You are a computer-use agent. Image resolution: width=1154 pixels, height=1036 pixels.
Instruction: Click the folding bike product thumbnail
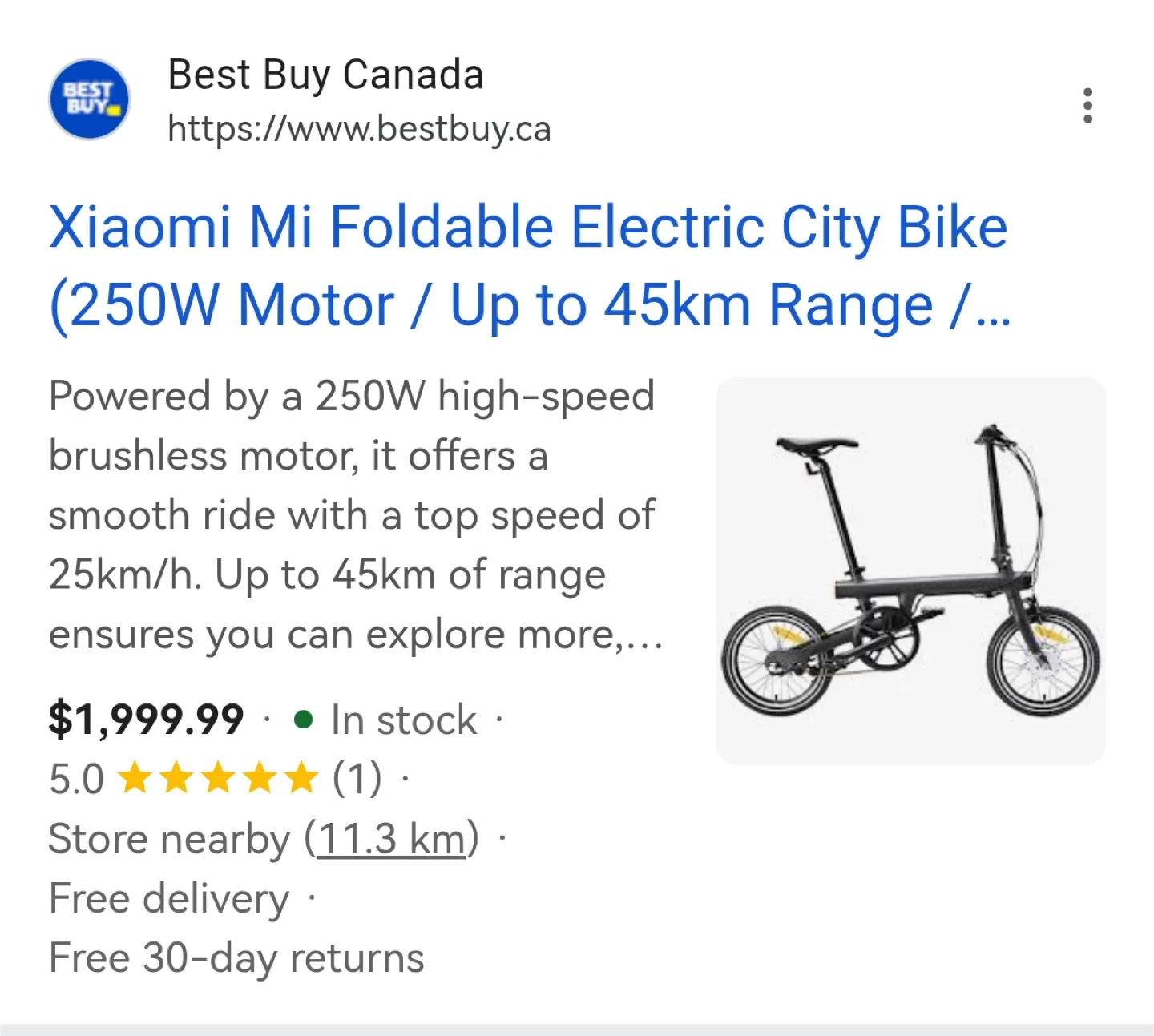coord(910,570)
